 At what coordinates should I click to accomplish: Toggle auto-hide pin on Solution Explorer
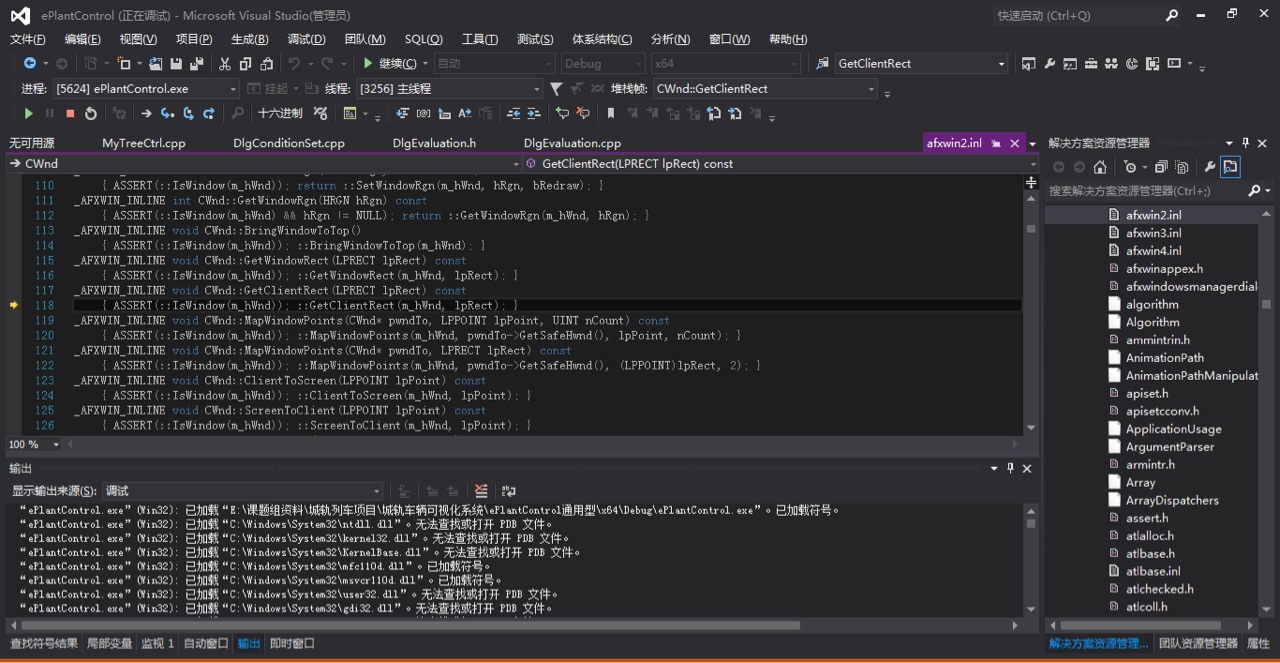(1246, 143)
